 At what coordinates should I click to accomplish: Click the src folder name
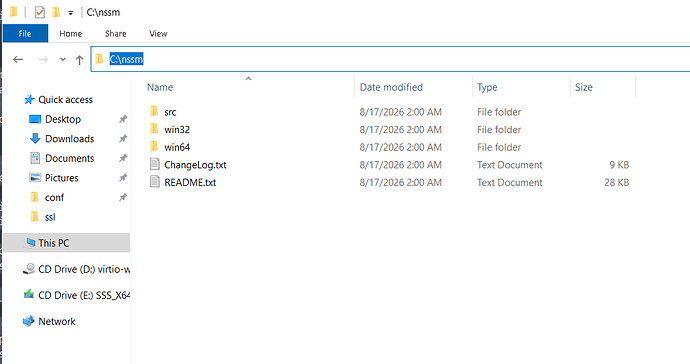[x=170, y=112]
